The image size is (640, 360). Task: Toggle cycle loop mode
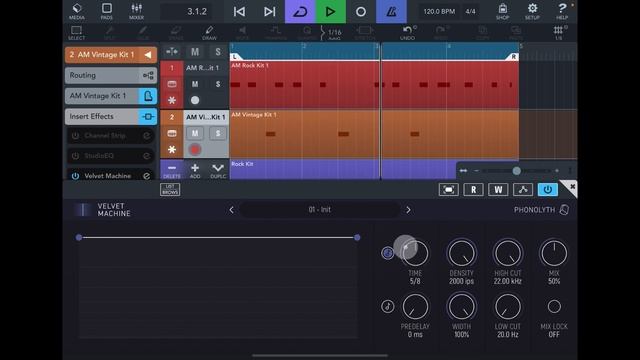300,11
